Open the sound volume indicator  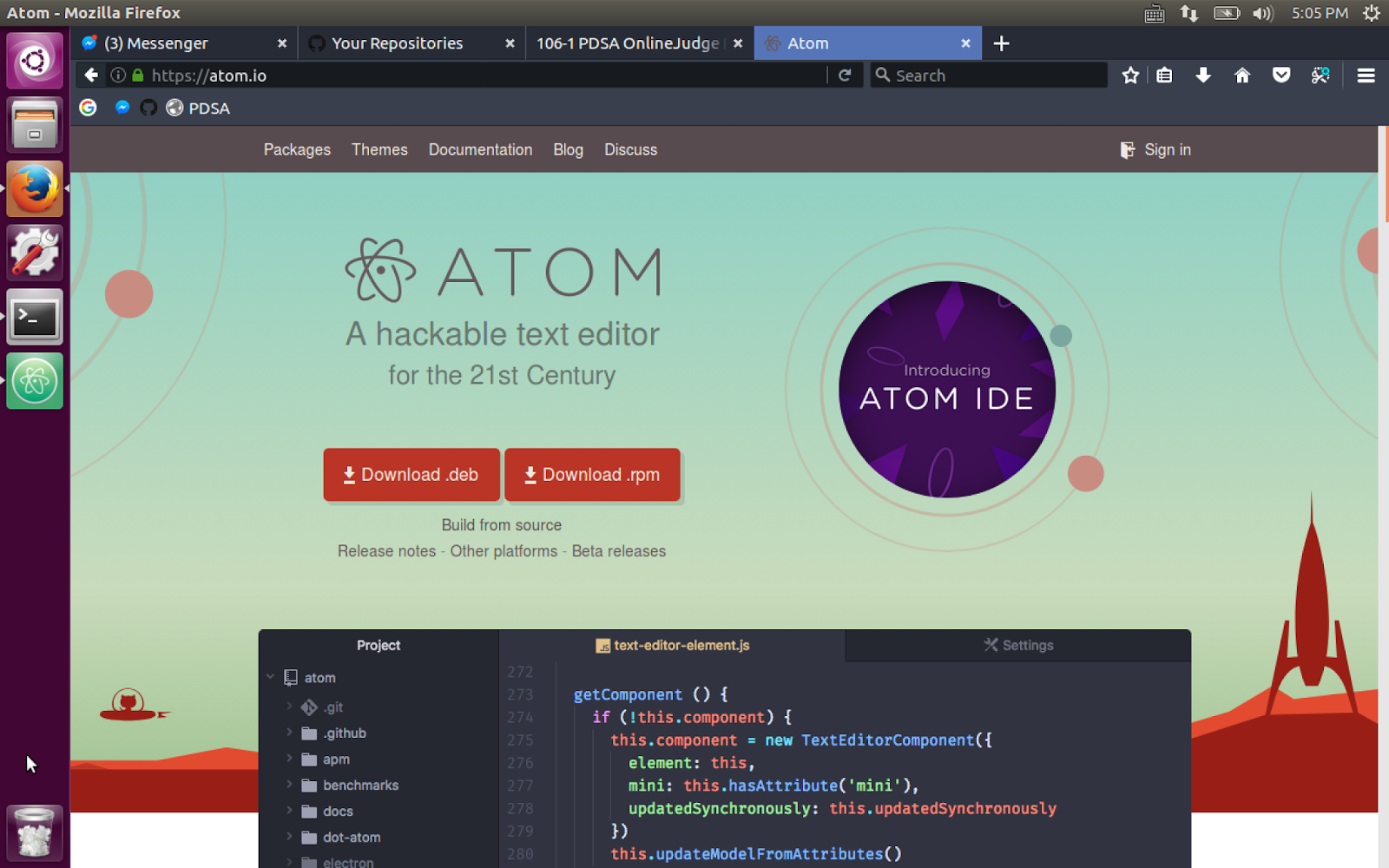point(1262,13)
